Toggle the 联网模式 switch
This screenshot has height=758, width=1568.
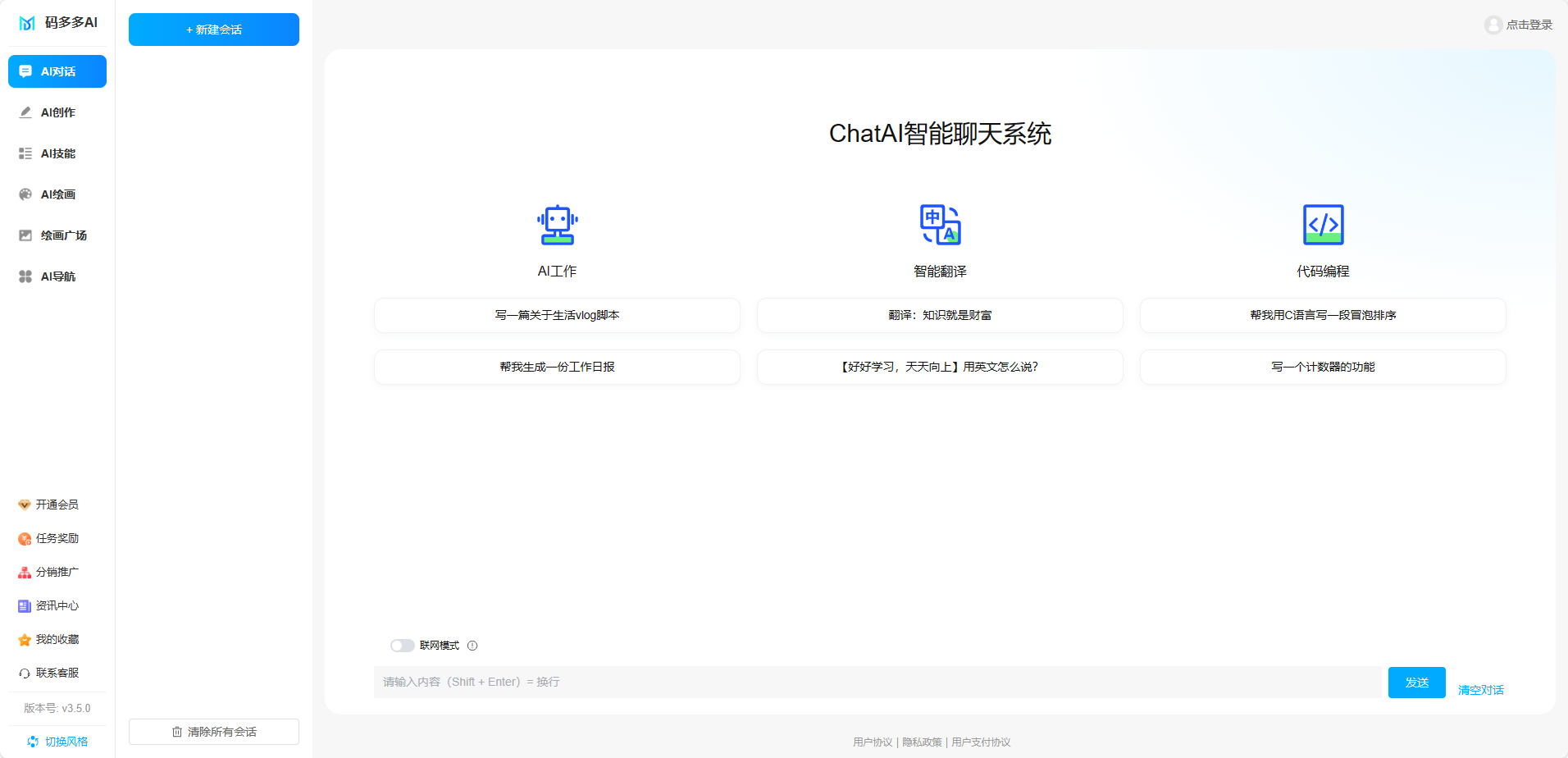[403, 646]
